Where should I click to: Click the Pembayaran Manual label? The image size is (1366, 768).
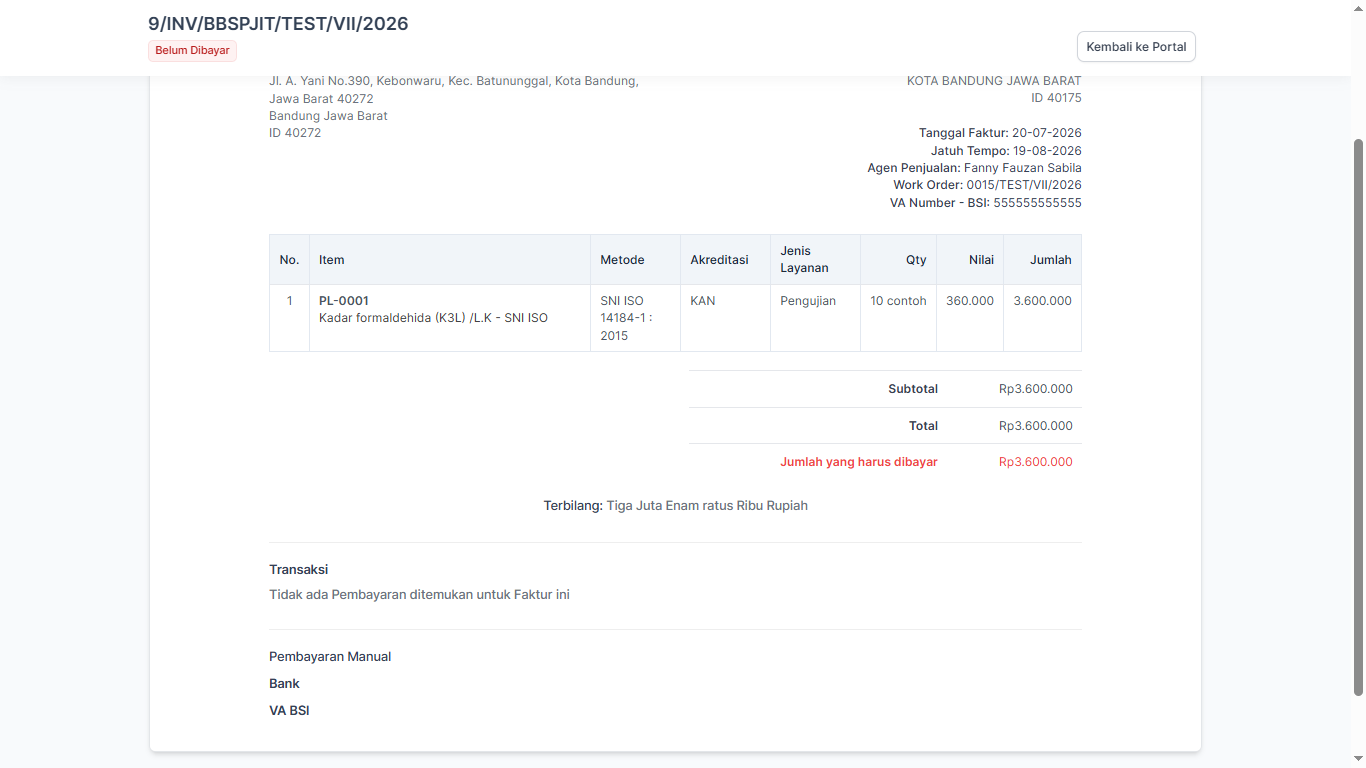click(330, 657)
